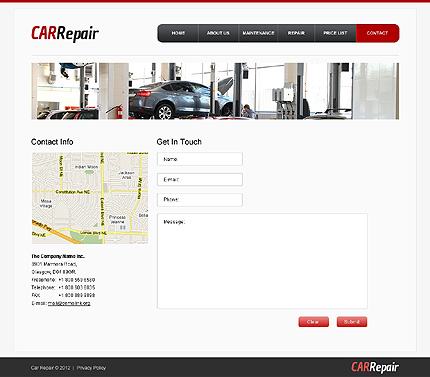430x377 pixels.
Task: Open the Privacy Policy footer link
Action: coord(91,368)
